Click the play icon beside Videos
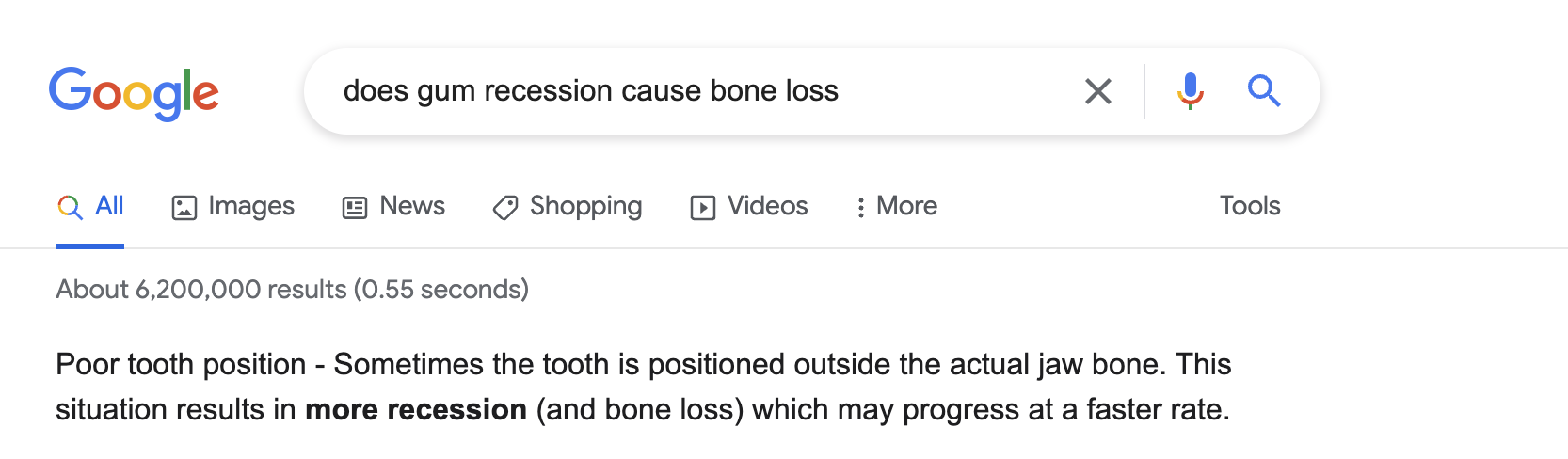Screen dimensions: 1568x459 703,207
